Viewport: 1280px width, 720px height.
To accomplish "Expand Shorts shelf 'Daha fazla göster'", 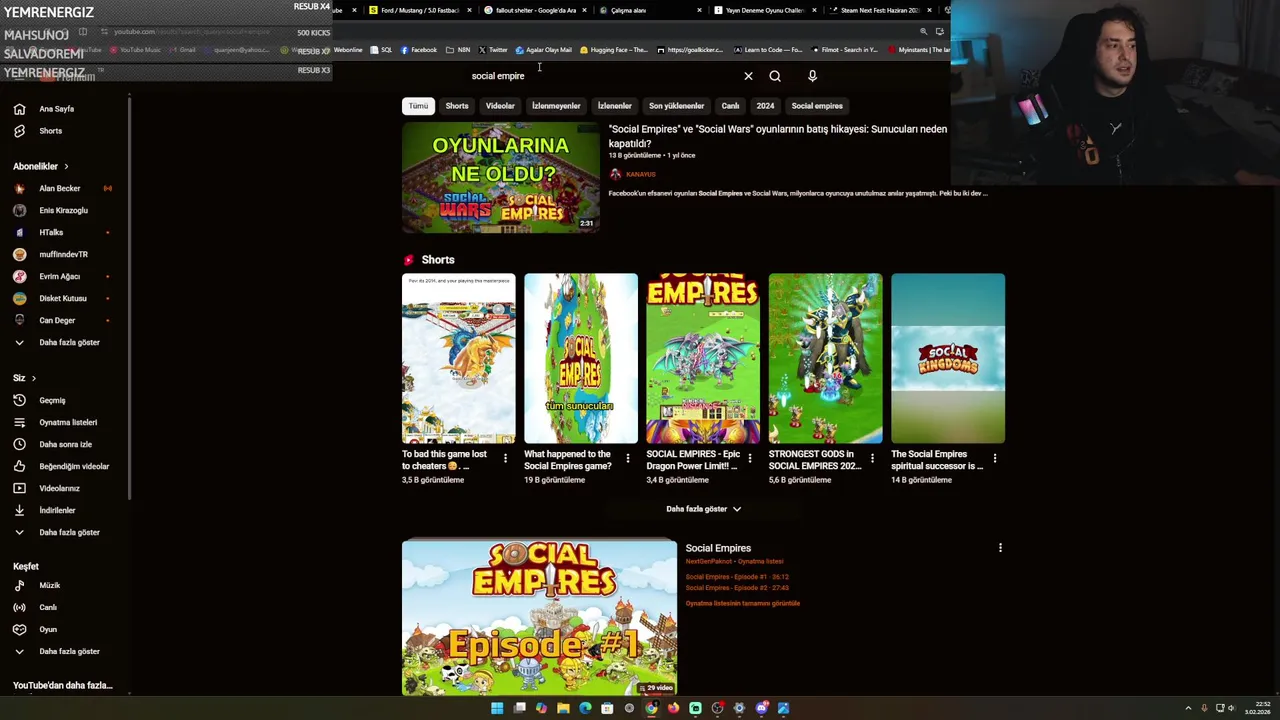I will click(x=703, y=509).
